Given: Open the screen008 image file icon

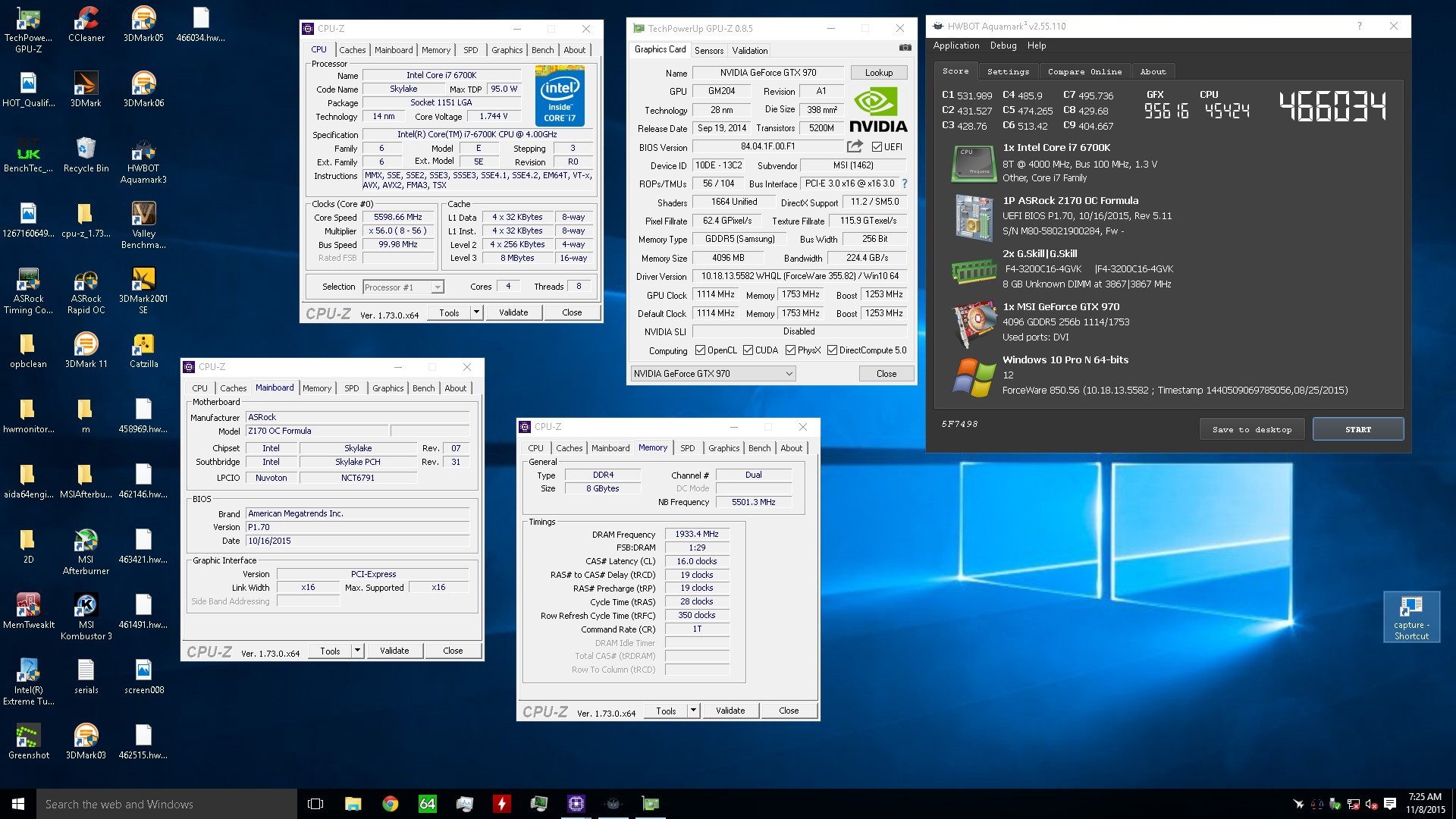Looking at the screenshot, I should tap(143, 676).
